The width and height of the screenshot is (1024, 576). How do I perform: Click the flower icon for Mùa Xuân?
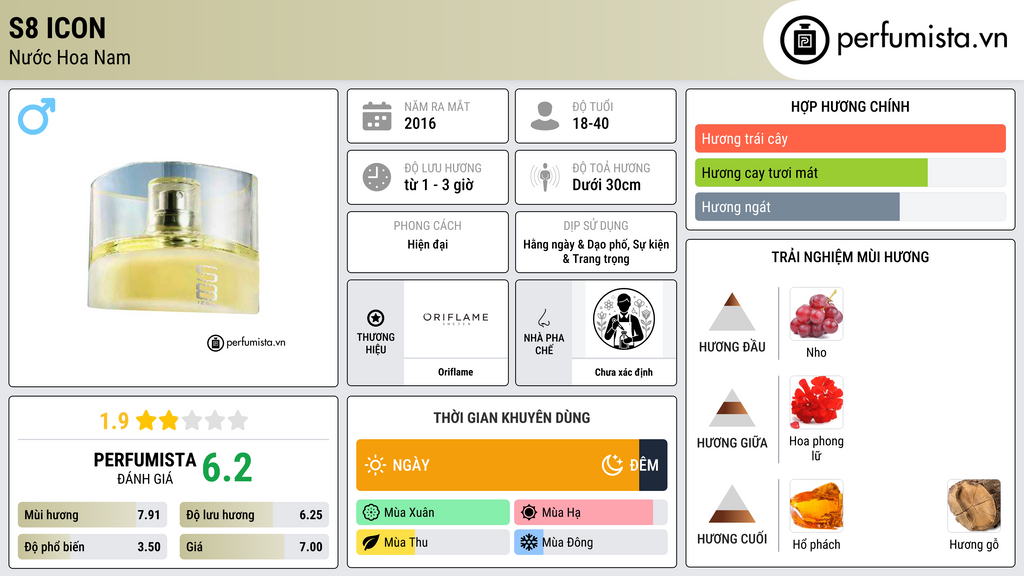371,513
